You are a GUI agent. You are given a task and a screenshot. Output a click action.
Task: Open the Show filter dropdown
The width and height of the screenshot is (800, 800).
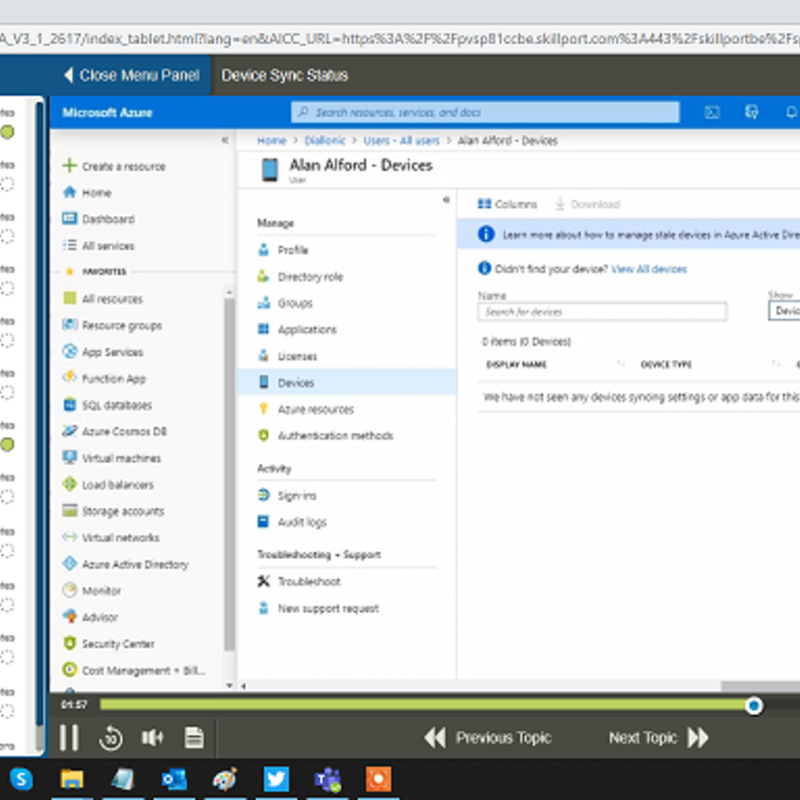pyautogui.click(x=784, y=311)
